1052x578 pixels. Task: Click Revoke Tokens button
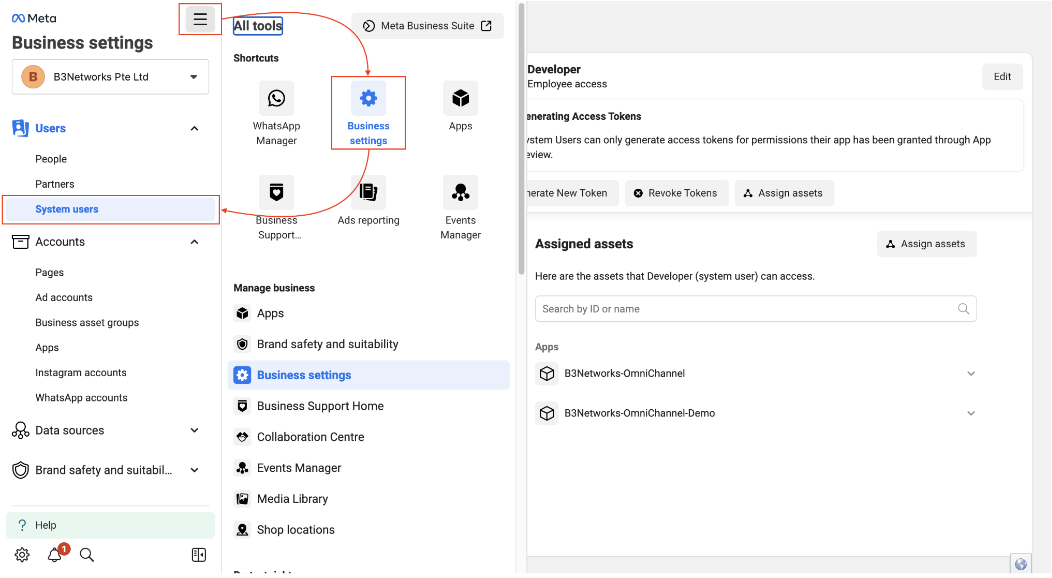(676, 193)
